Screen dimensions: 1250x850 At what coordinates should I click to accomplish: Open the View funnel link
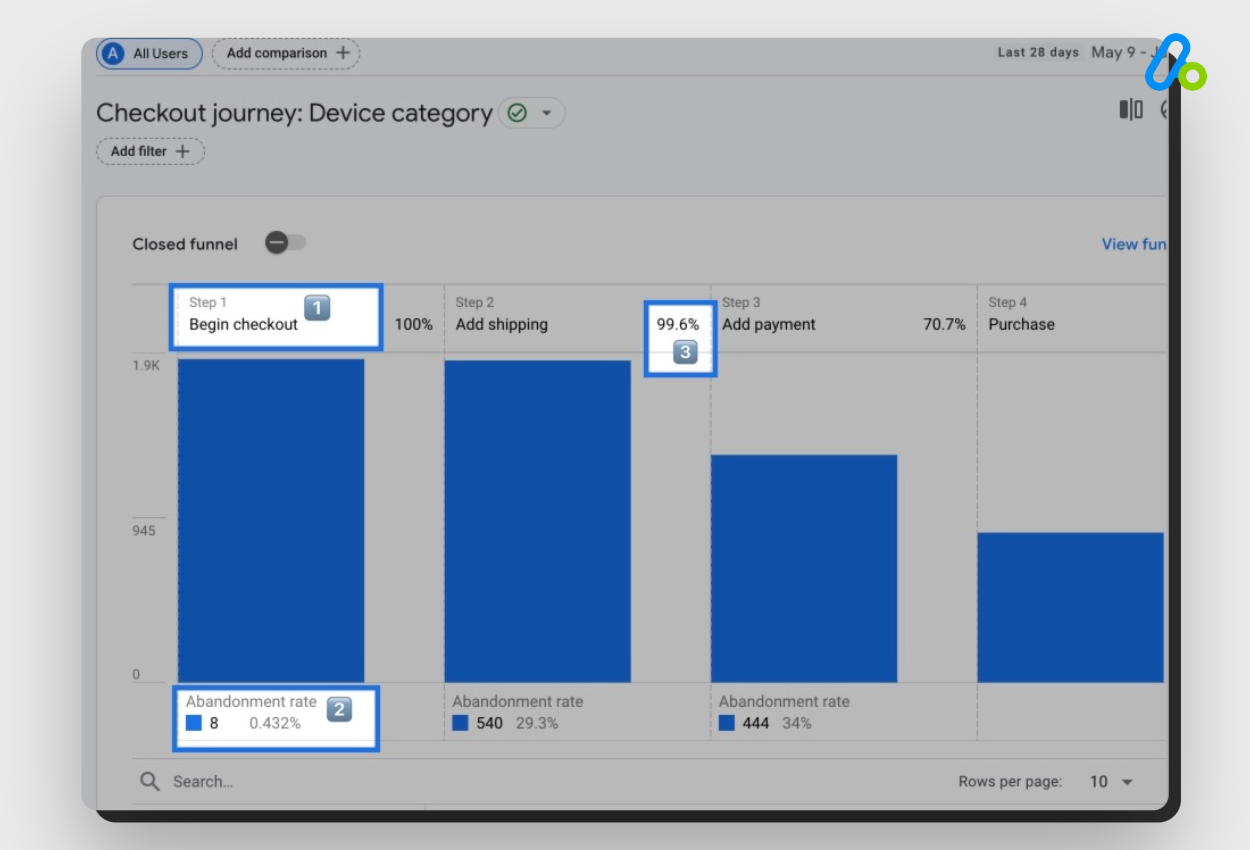[1134, 244]
